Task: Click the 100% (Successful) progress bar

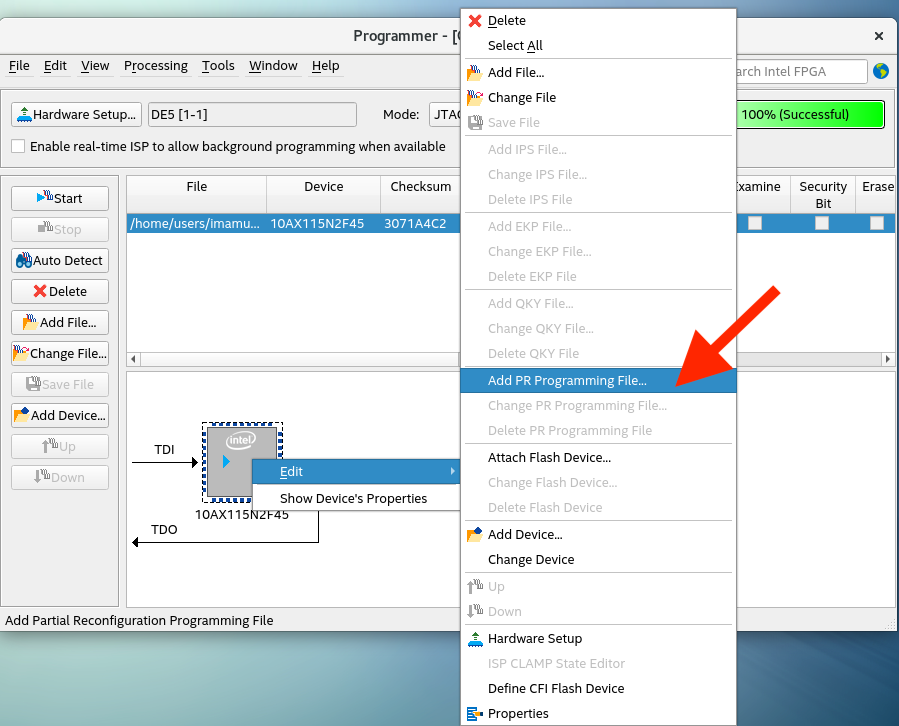Action: point(810,115)
